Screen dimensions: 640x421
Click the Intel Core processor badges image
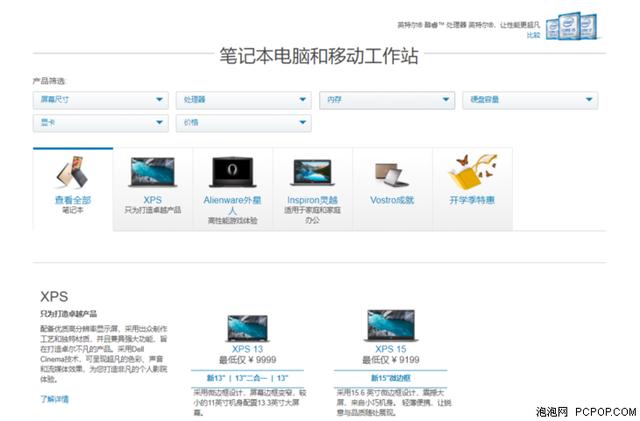(x=572, y=26)
